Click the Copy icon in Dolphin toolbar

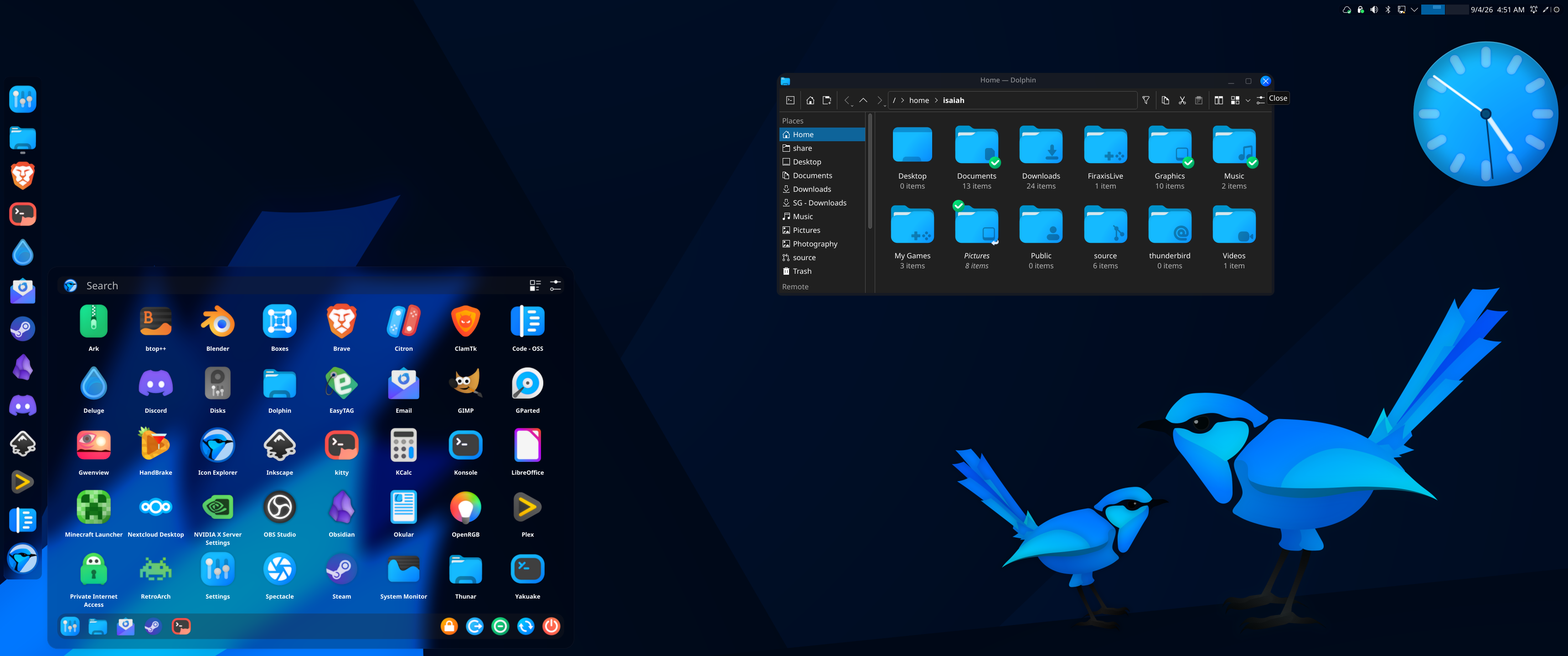pyautogui.click(x=1165, y=100)
